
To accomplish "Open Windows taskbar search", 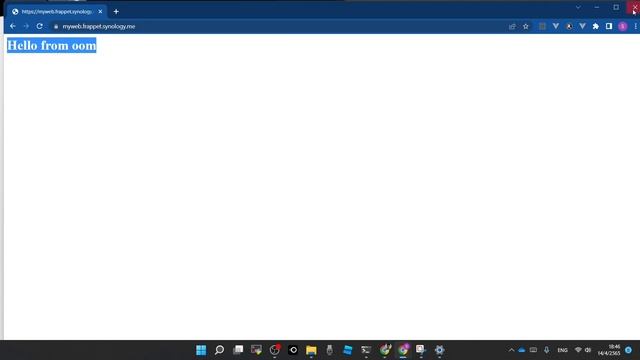I will click(x=220, y=350).
